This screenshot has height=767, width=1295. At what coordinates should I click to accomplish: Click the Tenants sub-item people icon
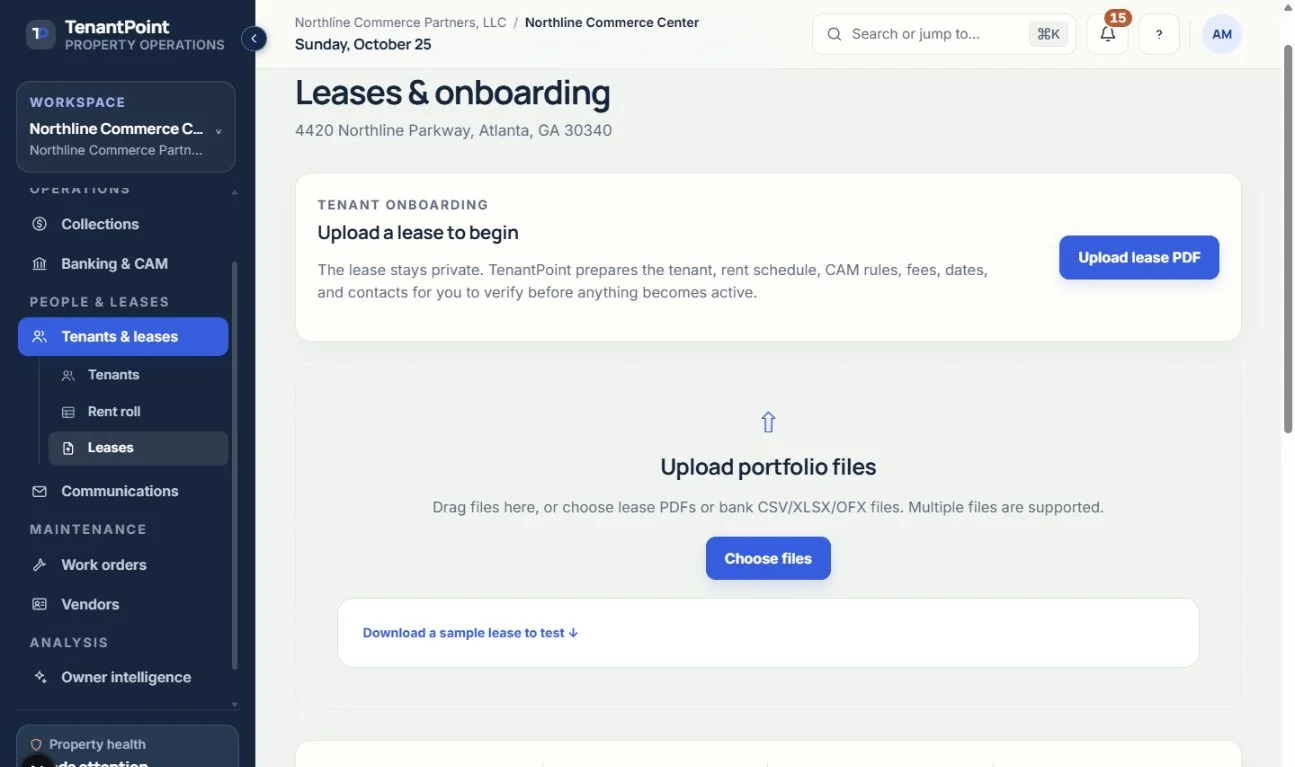[68, 376]
